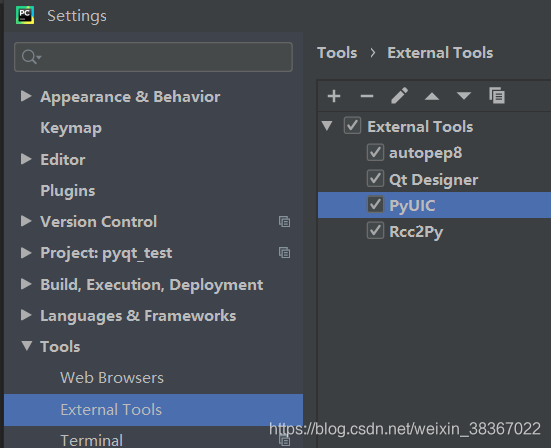Click the Appearance & Behavior label
The width and height of the screenshot is (551, 448).
click(130, 97)
